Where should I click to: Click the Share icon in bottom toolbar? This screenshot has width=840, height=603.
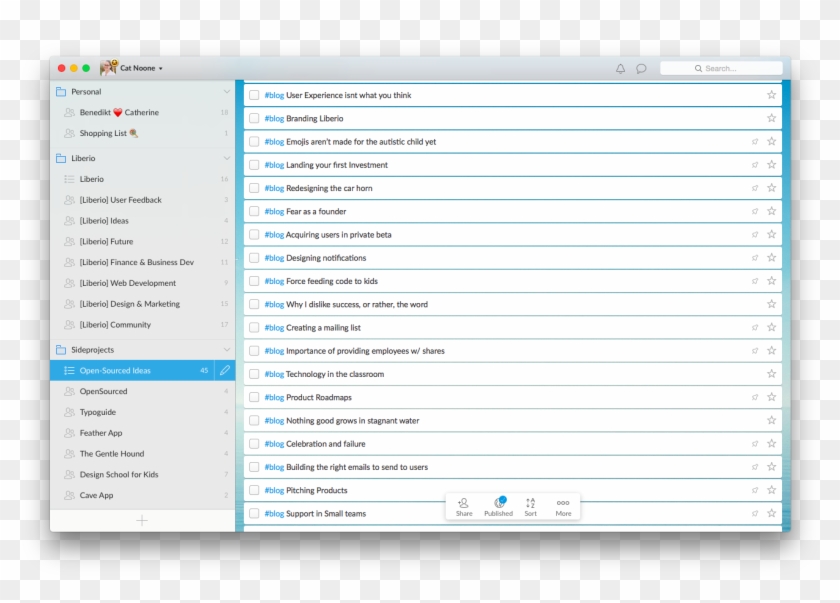464,506
